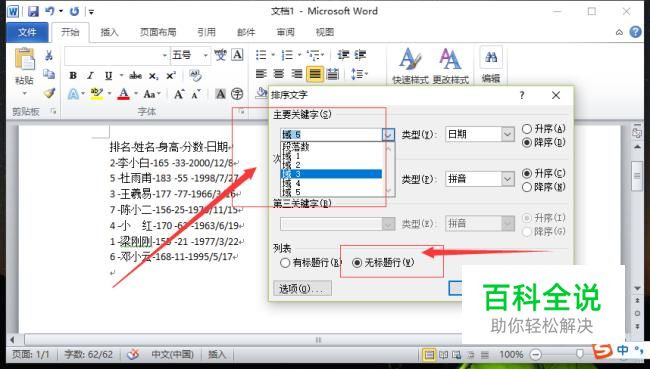Align text left
The height and width of the screenshot is (369, 650).
pyautogui.click(x=261, y=74)
